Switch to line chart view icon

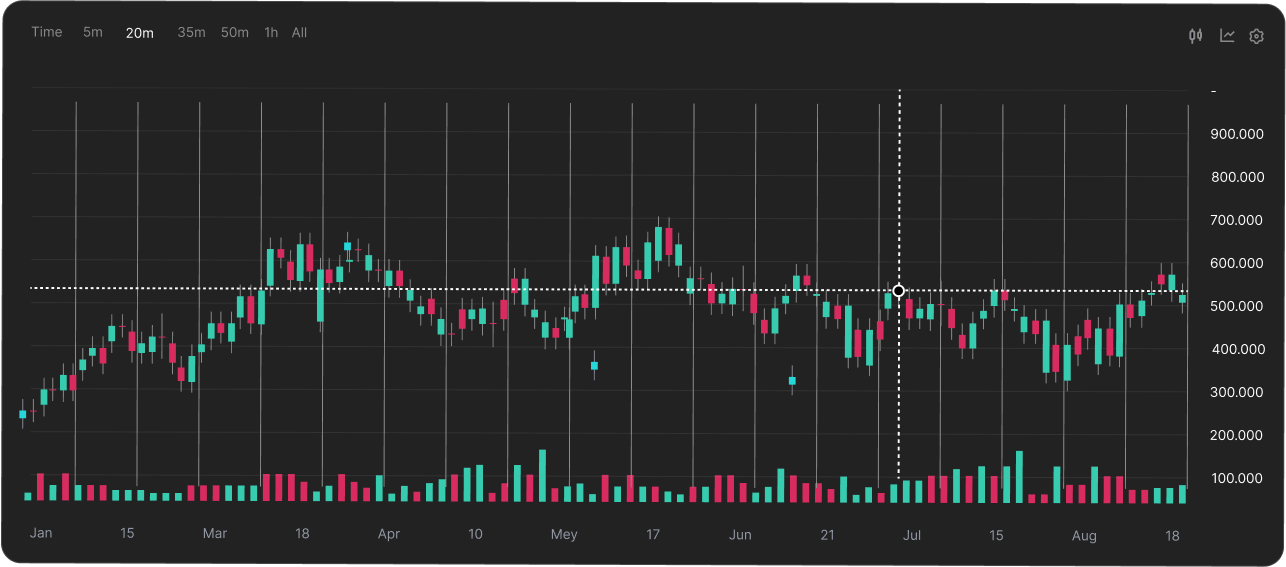point(1227,36)
